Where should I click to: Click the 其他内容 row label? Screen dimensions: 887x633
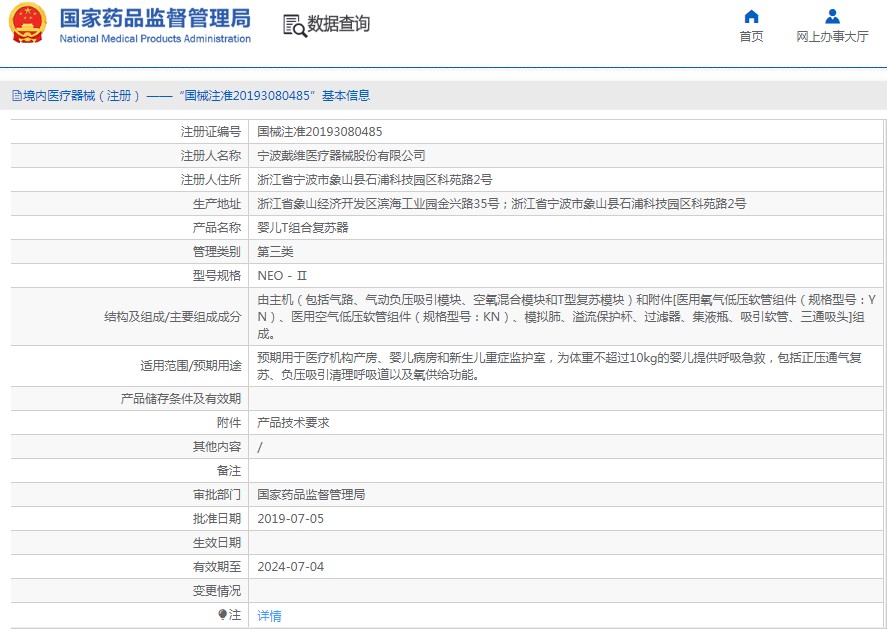[x=217, y=447]
